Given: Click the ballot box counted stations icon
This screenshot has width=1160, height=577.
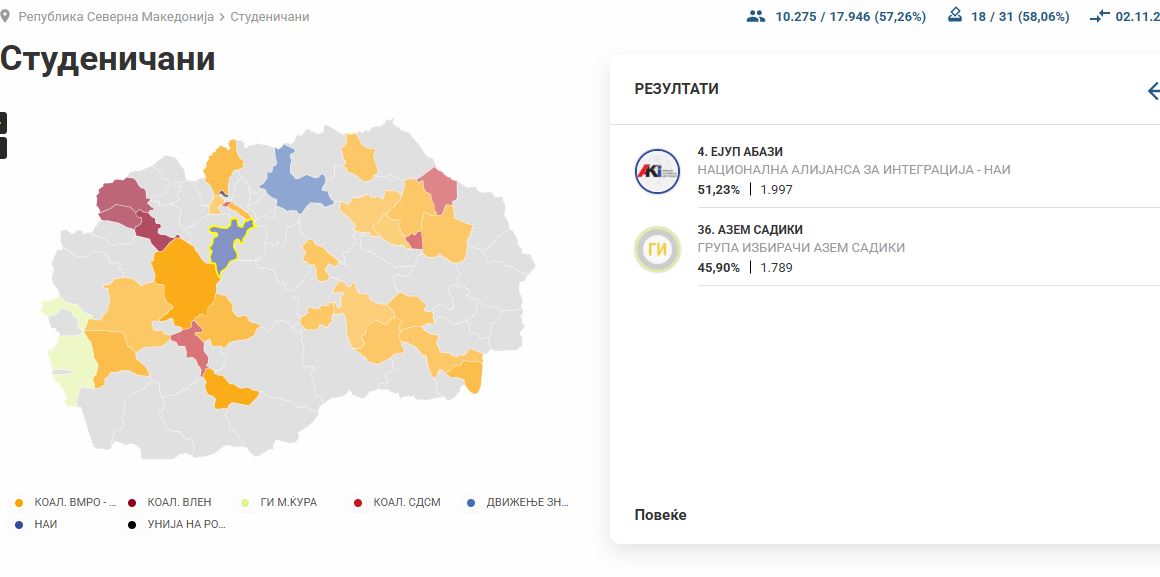Looking at the screenshot, I should coord(956,16).
